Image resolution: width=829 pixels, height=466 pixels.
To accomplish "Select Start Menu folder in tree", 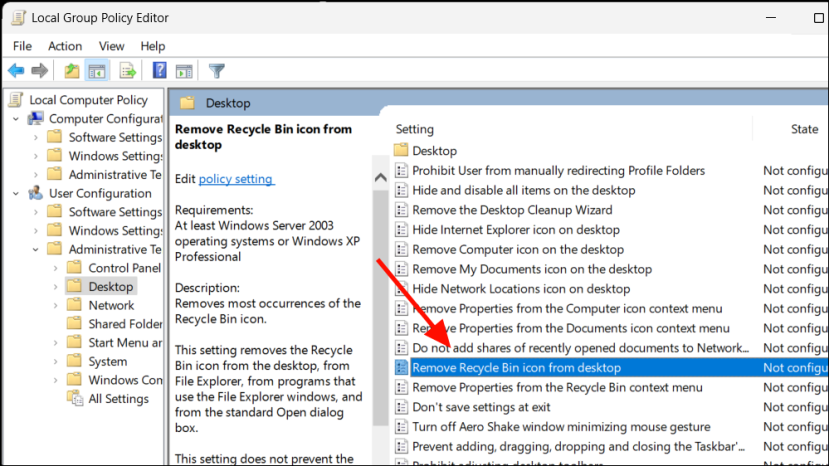I will pyautogui.click(x=125, y=342).
